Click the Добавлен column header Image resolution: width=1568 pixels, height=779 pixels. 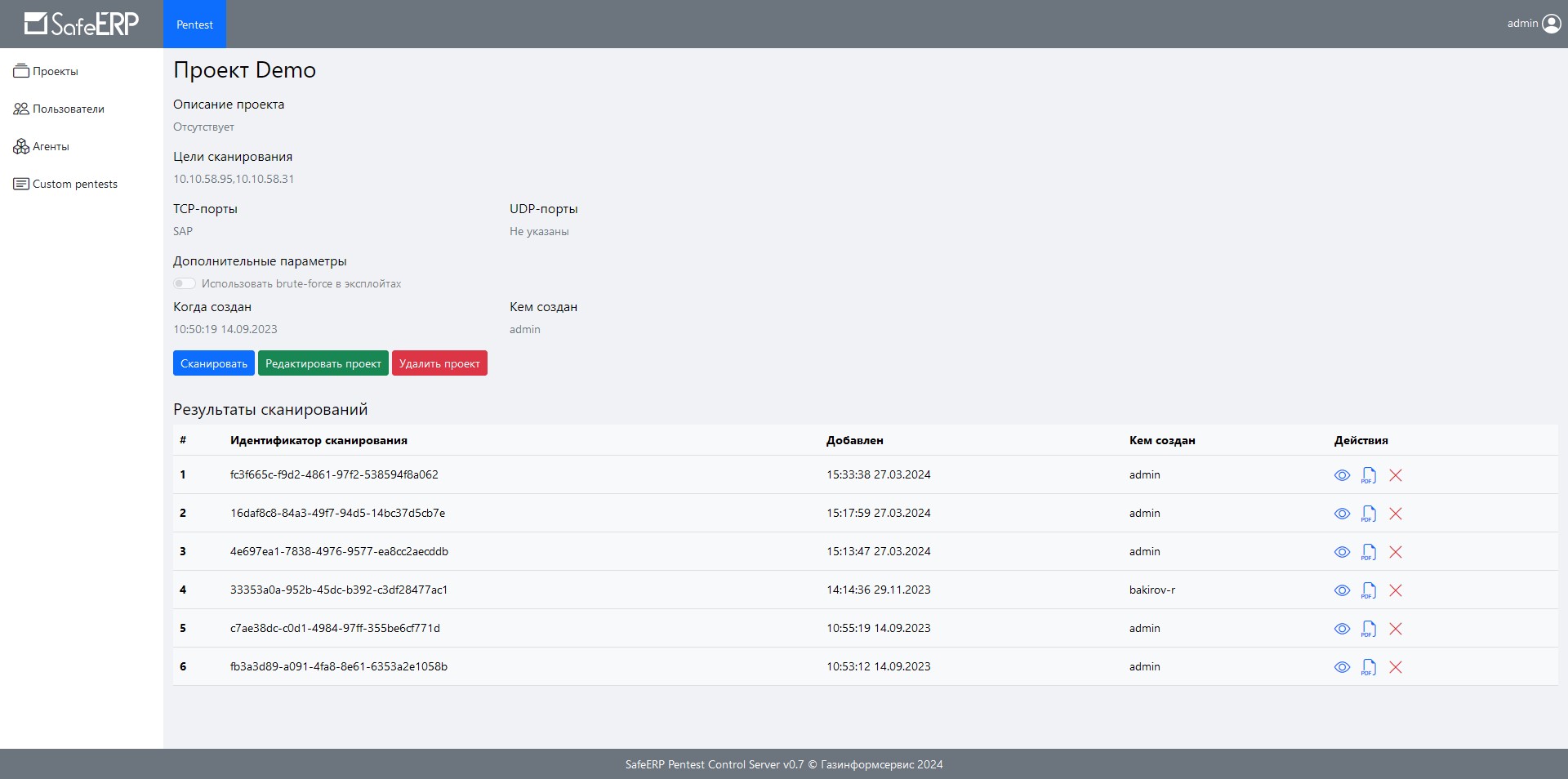click(854, 440)
